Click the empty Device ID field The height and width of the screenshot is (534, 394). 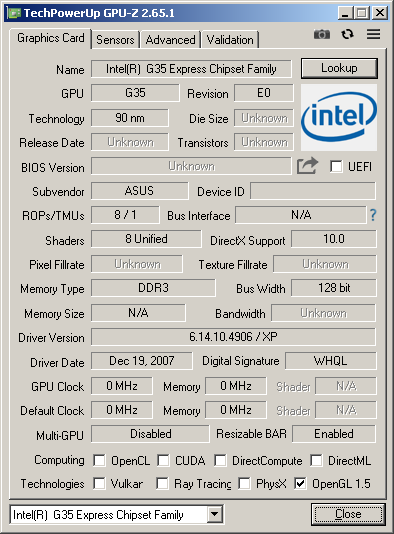(313, 191)
